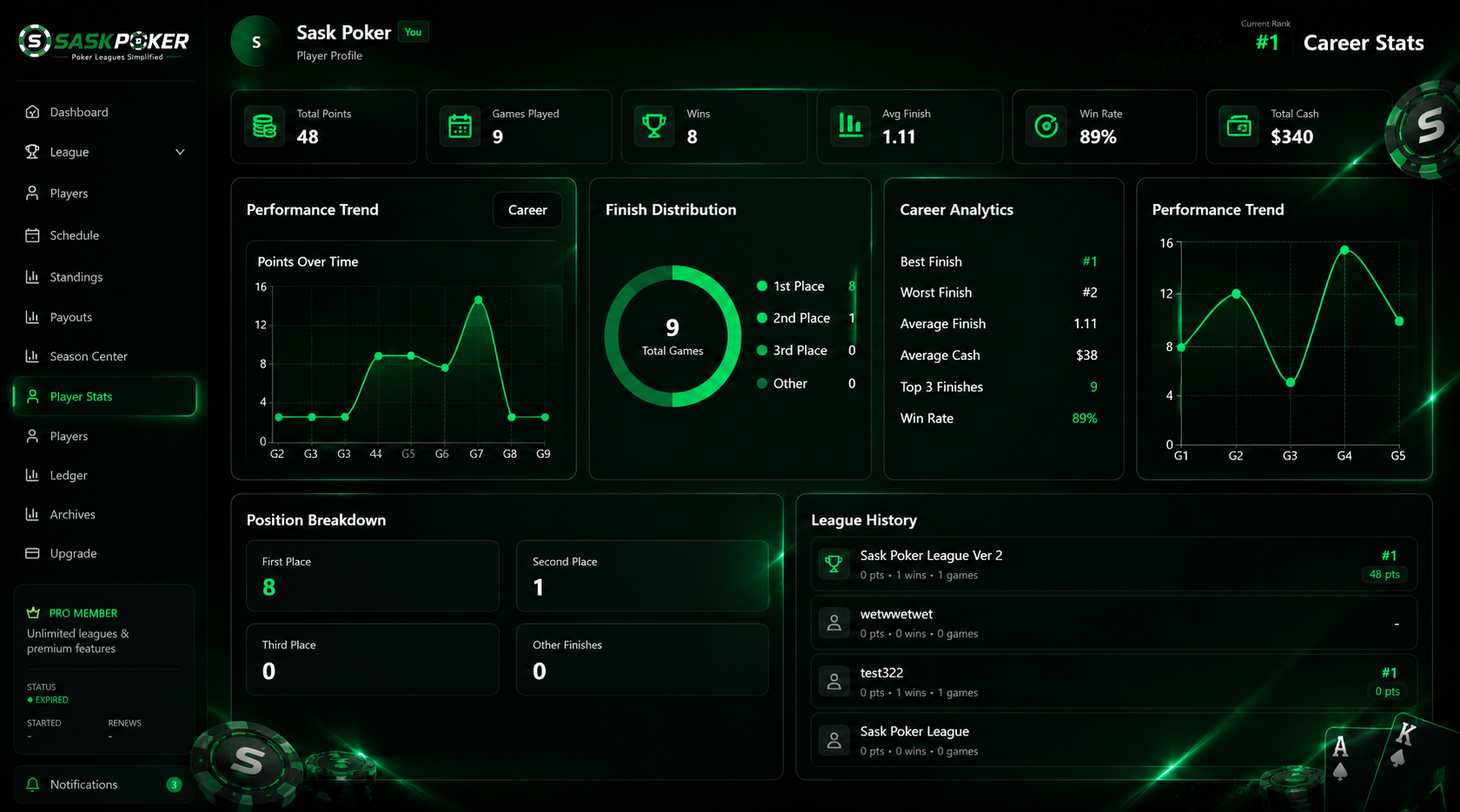Open the test322 league row
The width and height of the screenshot is (1460, 812).
tap(1113, 682)
